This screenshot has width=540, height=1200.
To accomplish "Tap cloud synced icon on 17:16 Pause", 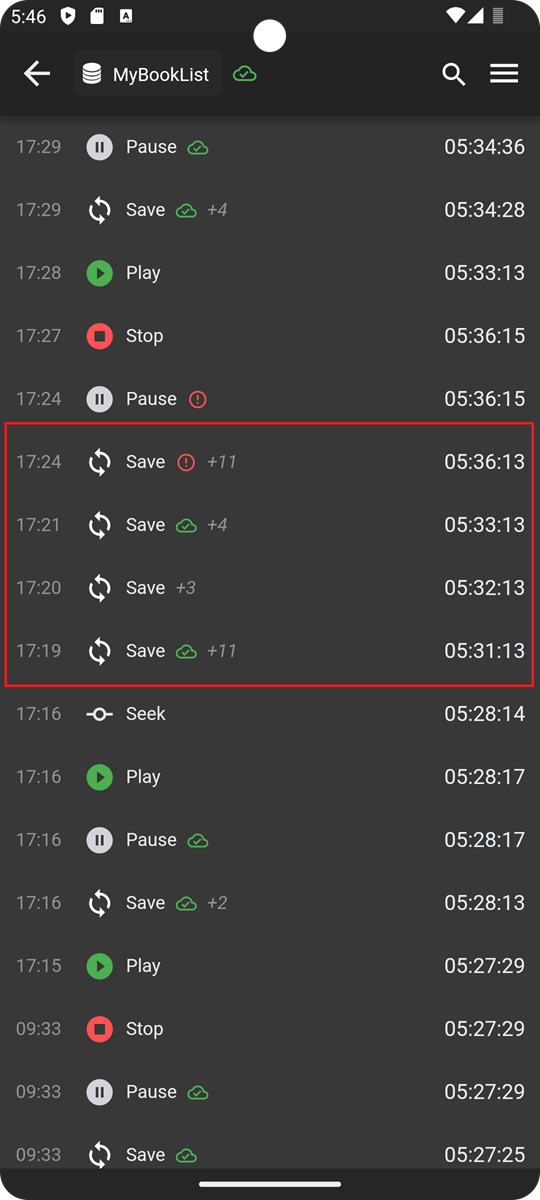I will (198, 840).
